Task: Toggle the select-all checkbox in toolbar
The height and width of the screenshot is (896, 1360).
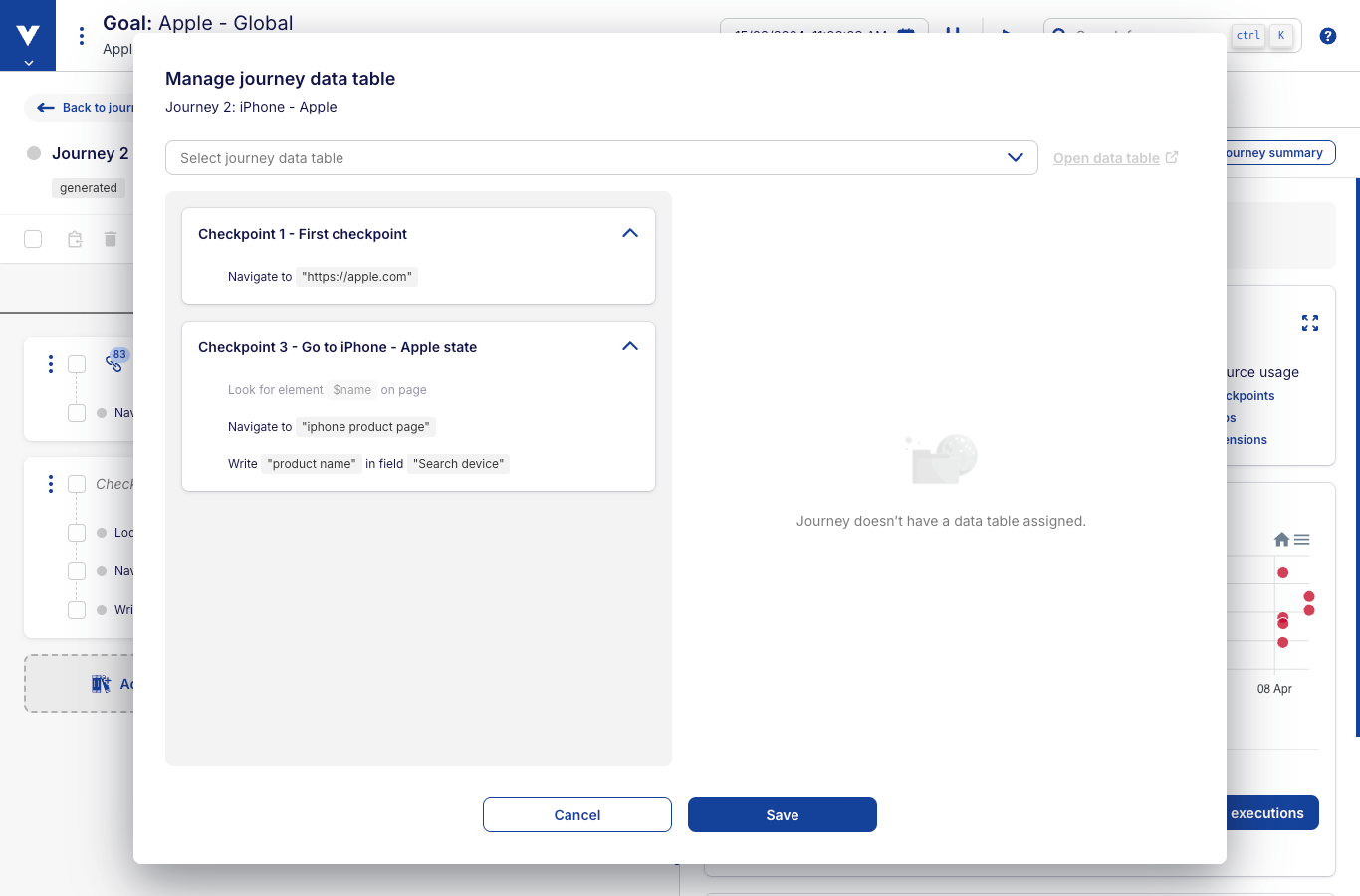Action: click(33, 239)
